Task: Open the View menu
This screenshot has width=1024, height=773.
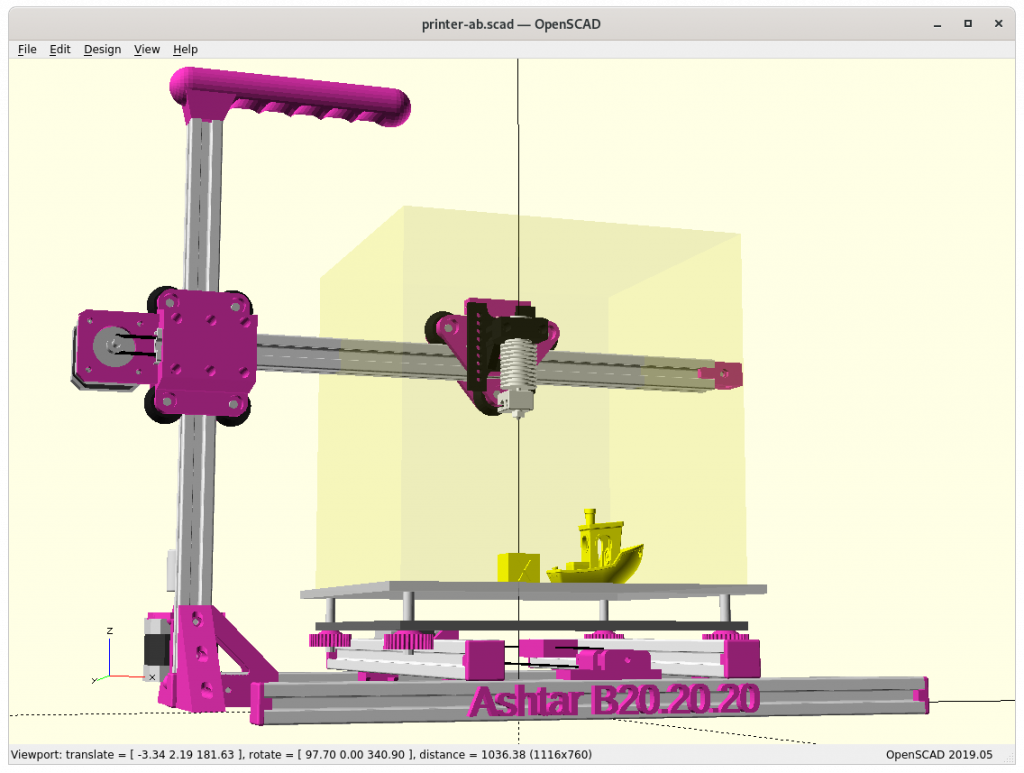Action: tap(147, 49)
